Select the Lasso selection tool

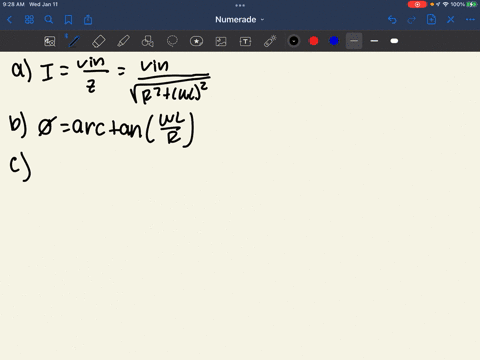(172, 41)
